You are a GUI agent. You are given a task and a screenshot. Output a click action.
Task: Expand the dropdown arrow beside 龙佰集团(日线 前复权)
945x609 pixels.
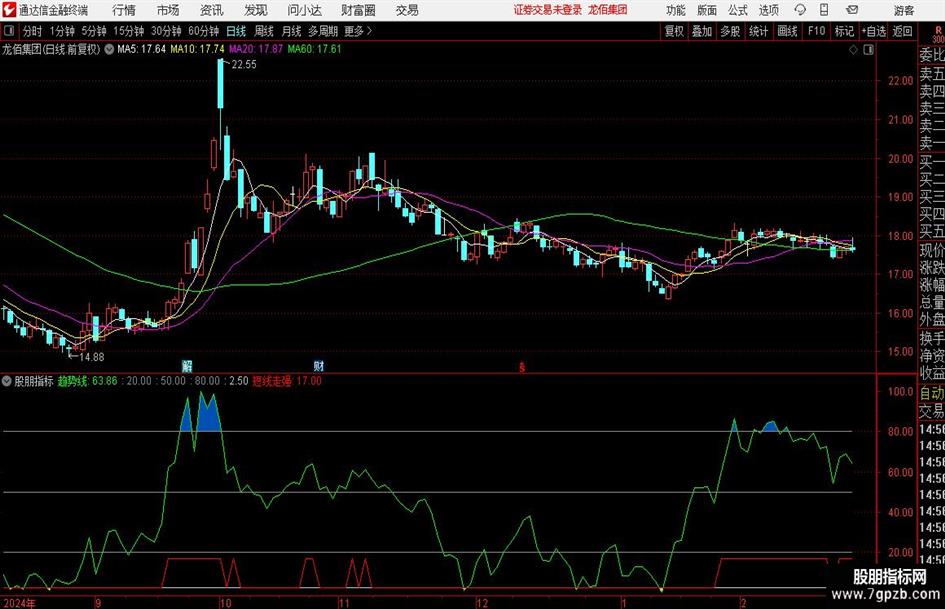(109, 49)
